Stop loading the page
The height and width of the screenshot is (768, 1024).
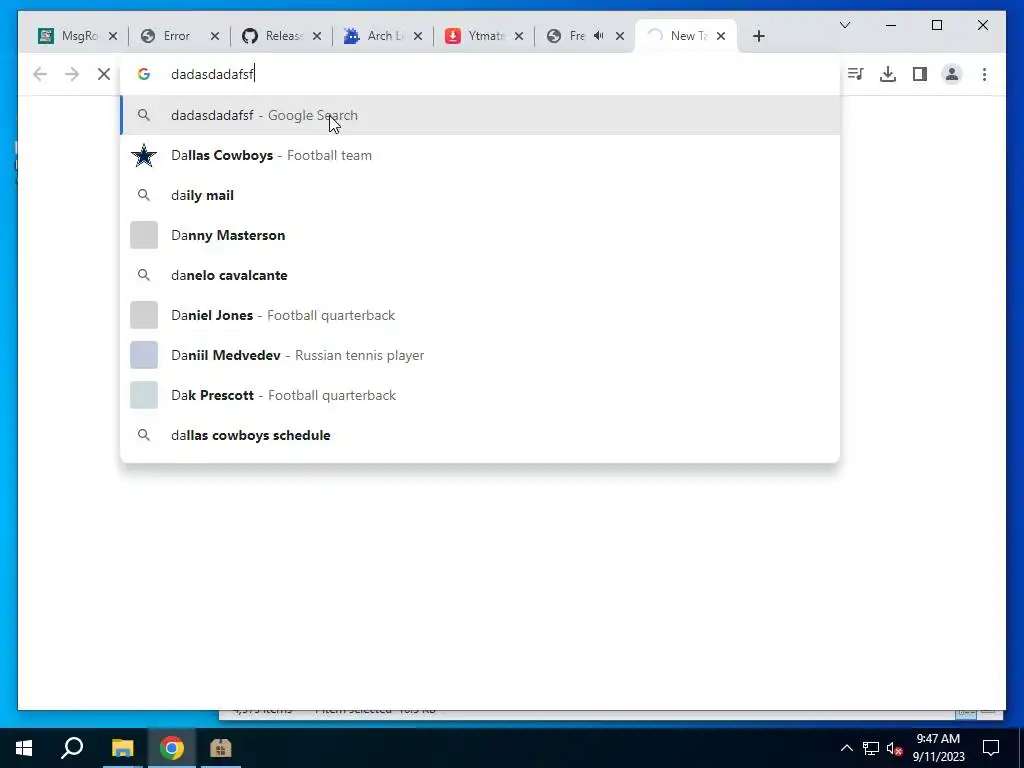pos(104,74)
